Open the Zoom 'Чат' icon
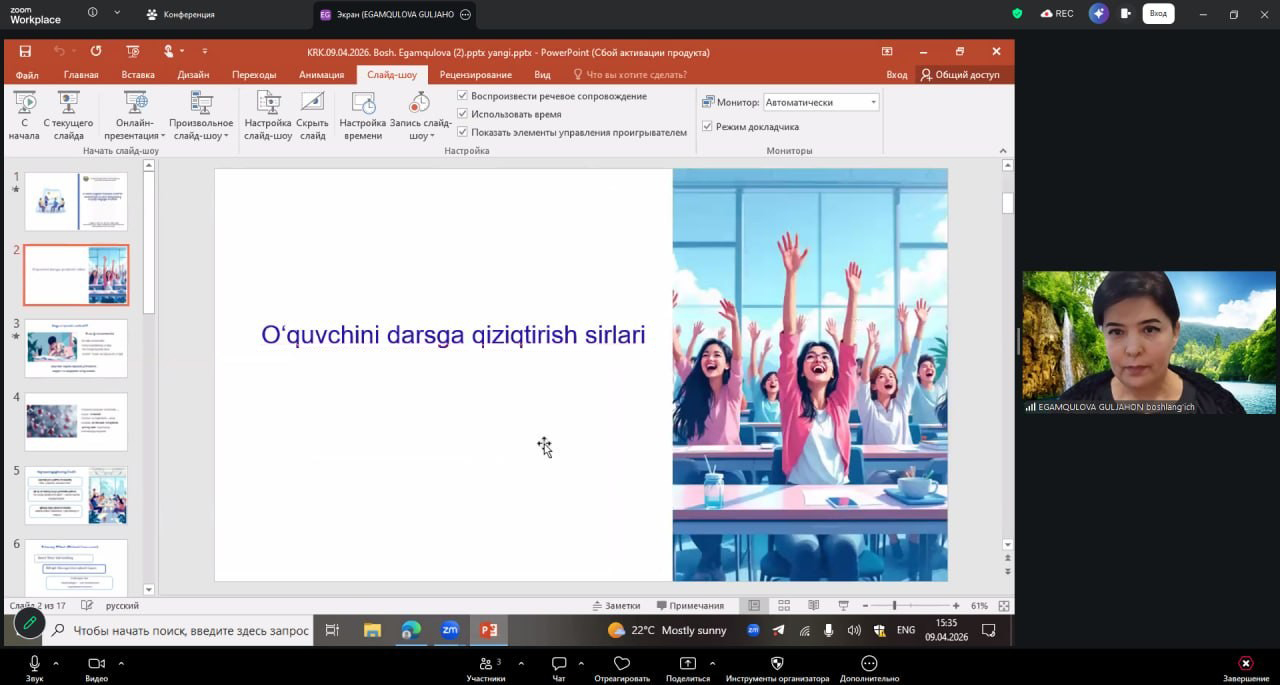Image resolution: width=1280 pixels, height=685 pixels. coord(559,664)
